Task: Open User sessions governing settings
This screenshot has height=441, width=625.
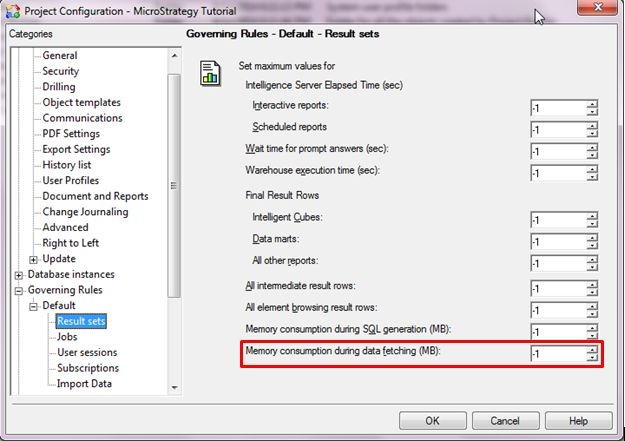Action: pyautogui.click(x=87, y=352)
